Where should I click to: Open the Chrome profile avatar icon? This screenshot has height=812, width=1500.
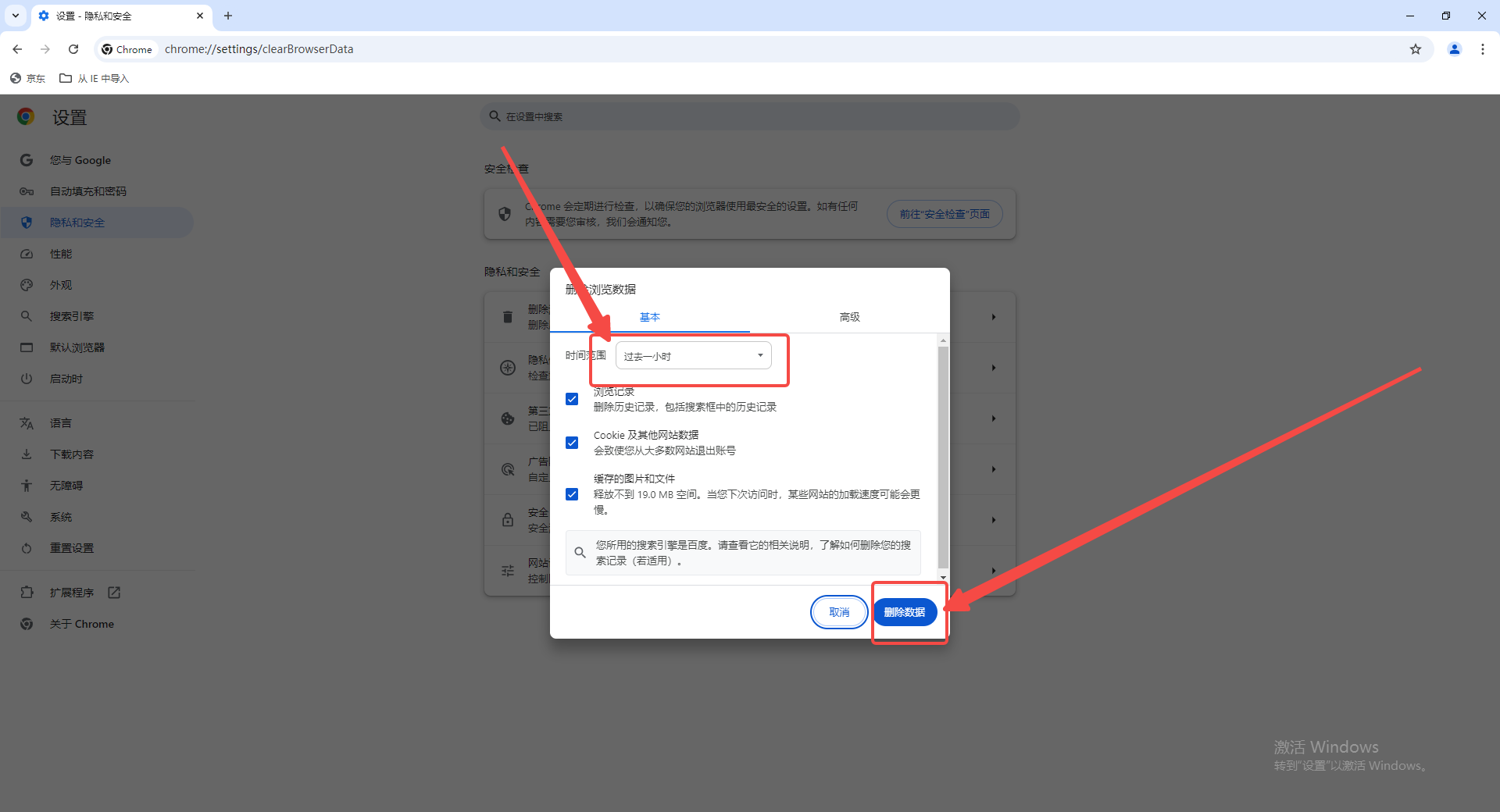[1455, 49]
